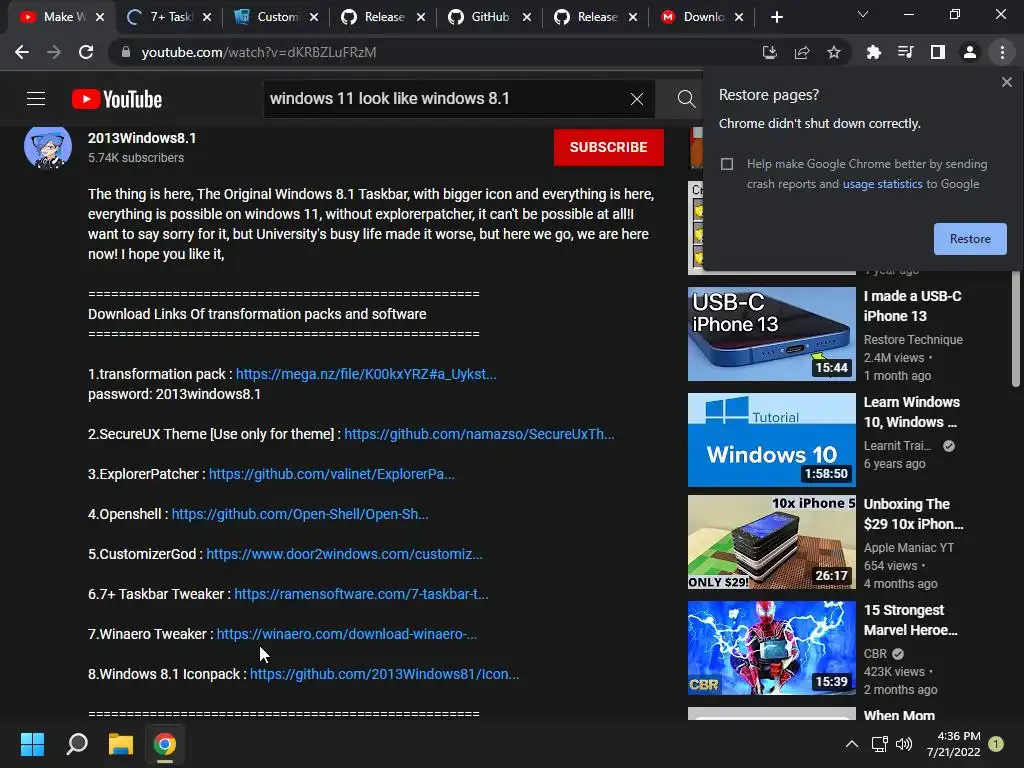
Task: Clear the YouTube search box text
Action: (637, 99)
